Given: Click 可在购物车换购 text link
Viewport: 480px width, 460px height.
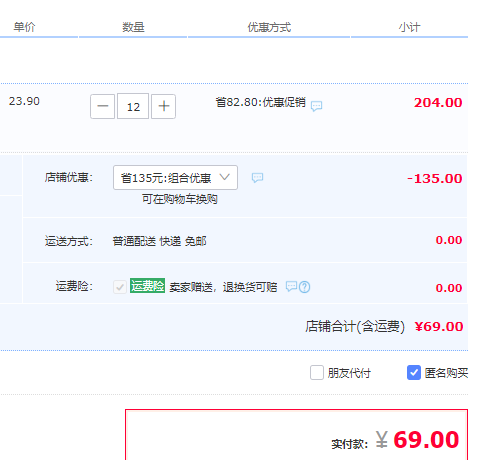Looking at the screenshot, I should click(x=180, y=199).
